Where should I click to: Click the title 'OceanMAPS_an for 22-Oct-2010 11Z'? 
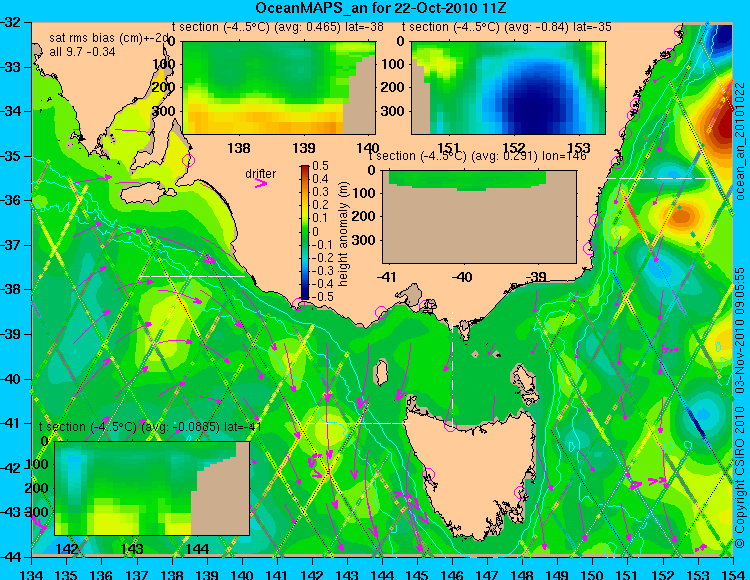pos(380,8)
